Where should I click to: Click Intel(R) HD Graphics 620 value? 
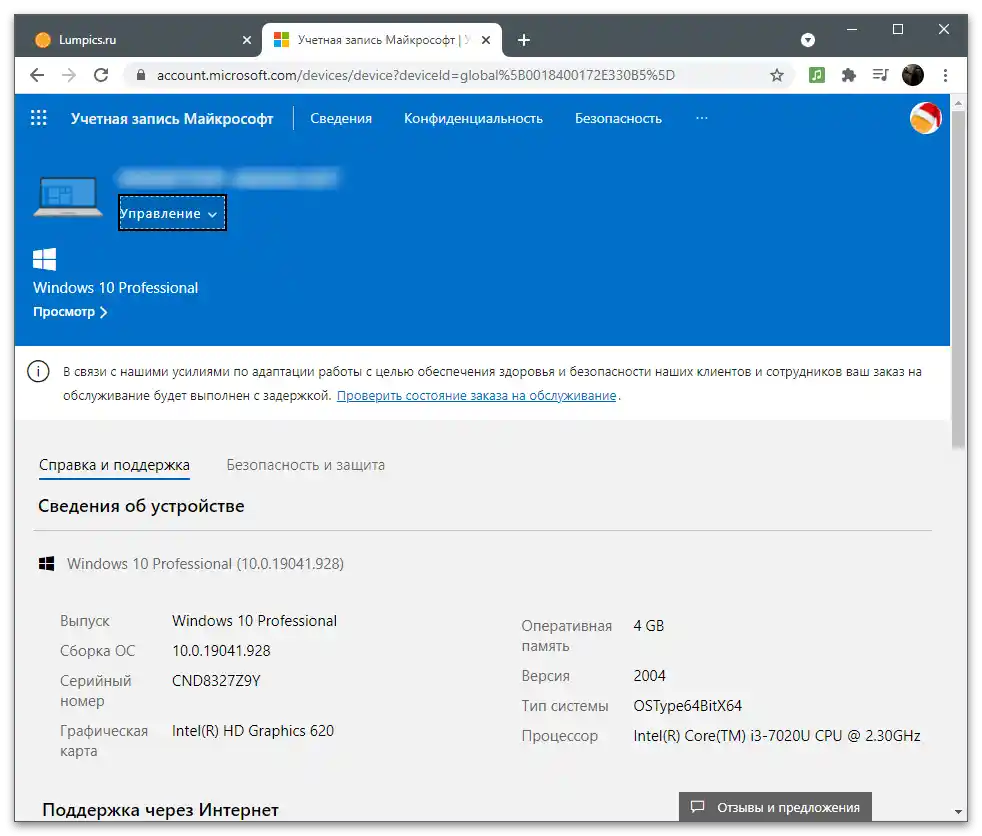pyautogui.click(x=253, y=731)
